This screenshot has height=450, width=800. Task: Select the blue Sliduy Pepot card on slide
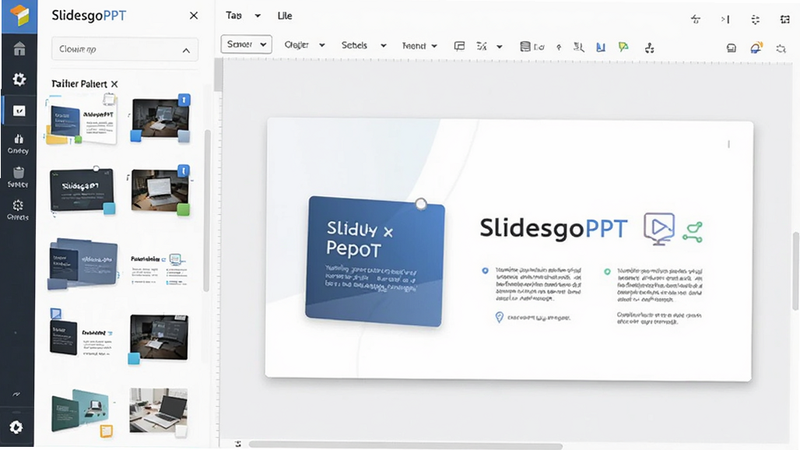[375, 261]
